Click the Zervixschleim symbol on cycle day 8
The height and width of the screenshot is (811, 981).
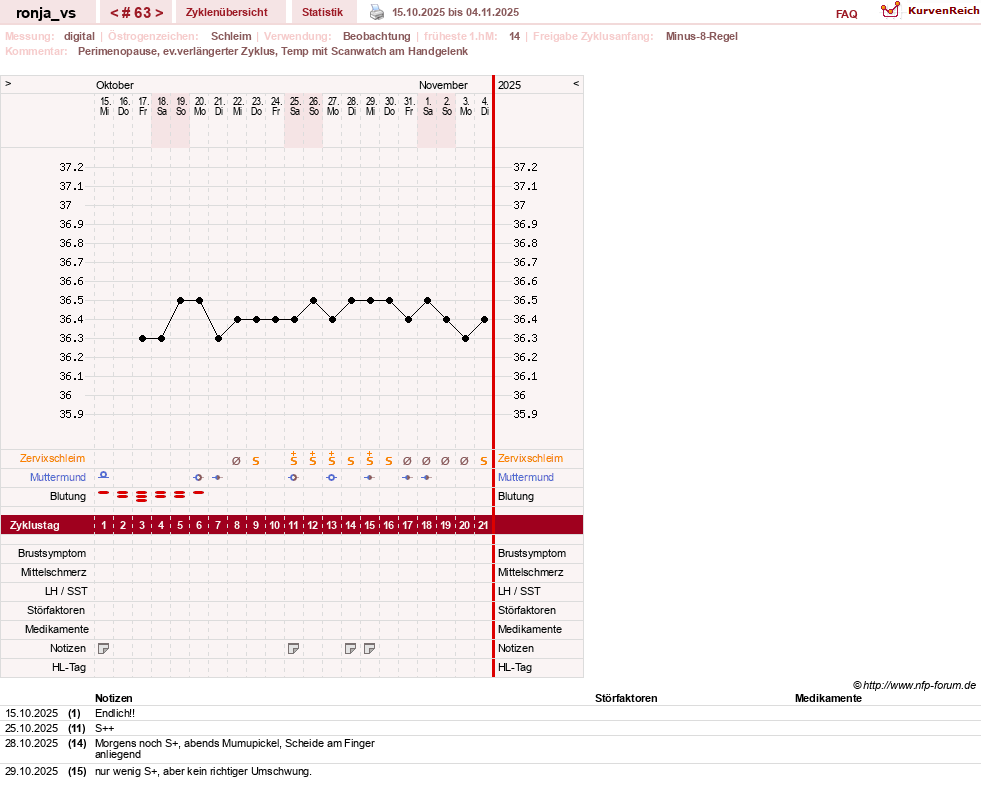pos(236,461)
